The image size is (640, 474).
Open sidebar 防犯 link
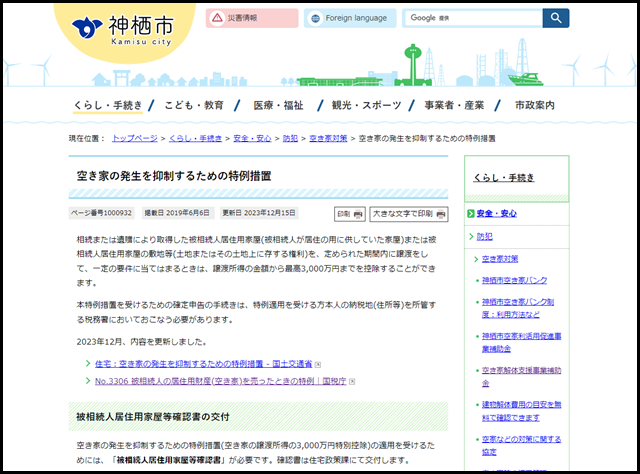[x=484, y=236]
